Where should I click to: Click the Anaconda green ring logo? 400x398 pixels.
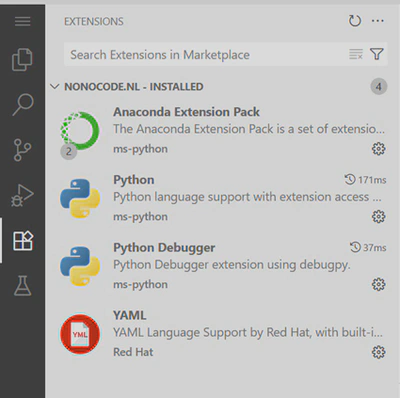coord(80,131)
